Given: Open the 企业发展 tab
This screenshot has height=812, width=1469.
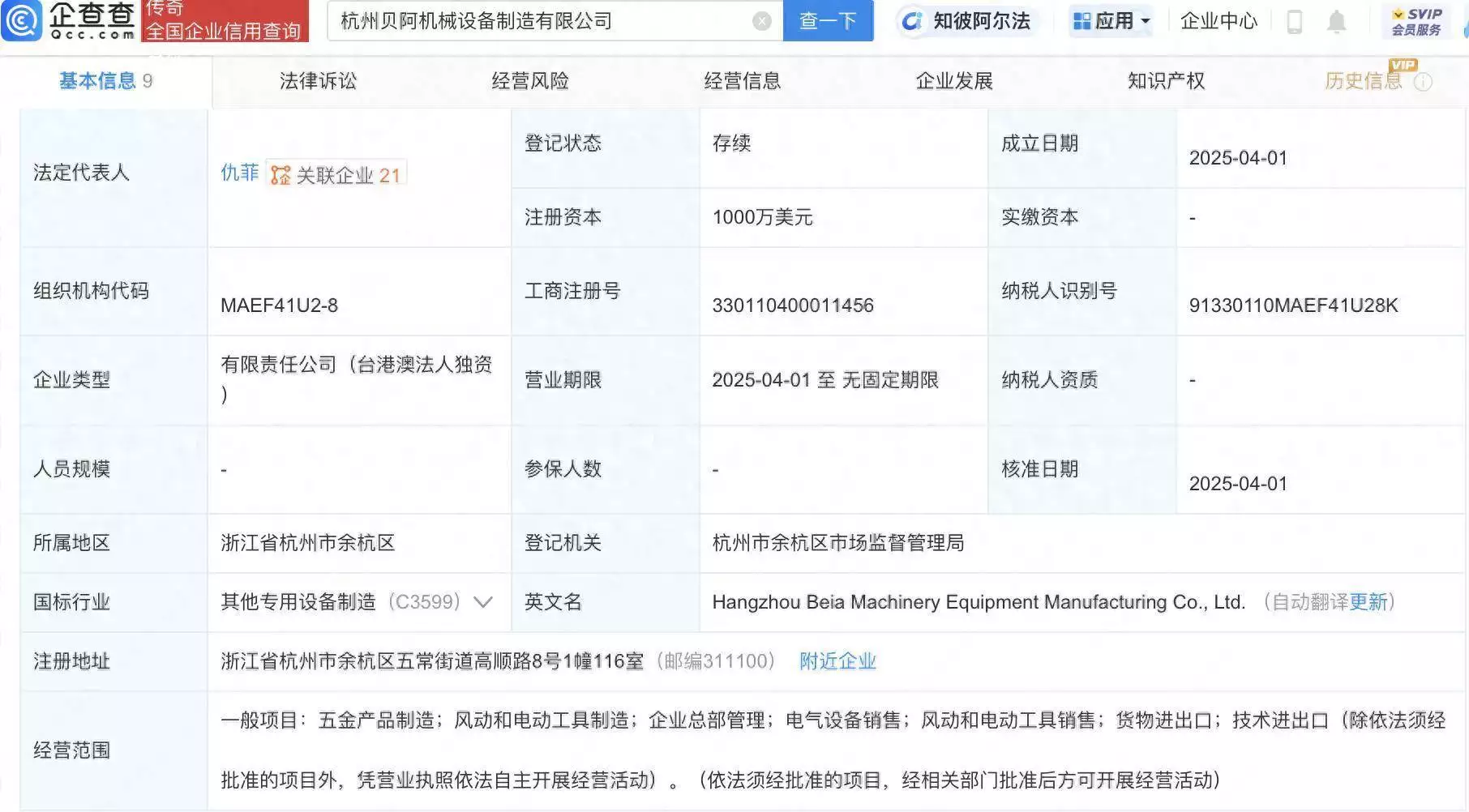Looking at the screenshot, I should (x=954, y=81).
